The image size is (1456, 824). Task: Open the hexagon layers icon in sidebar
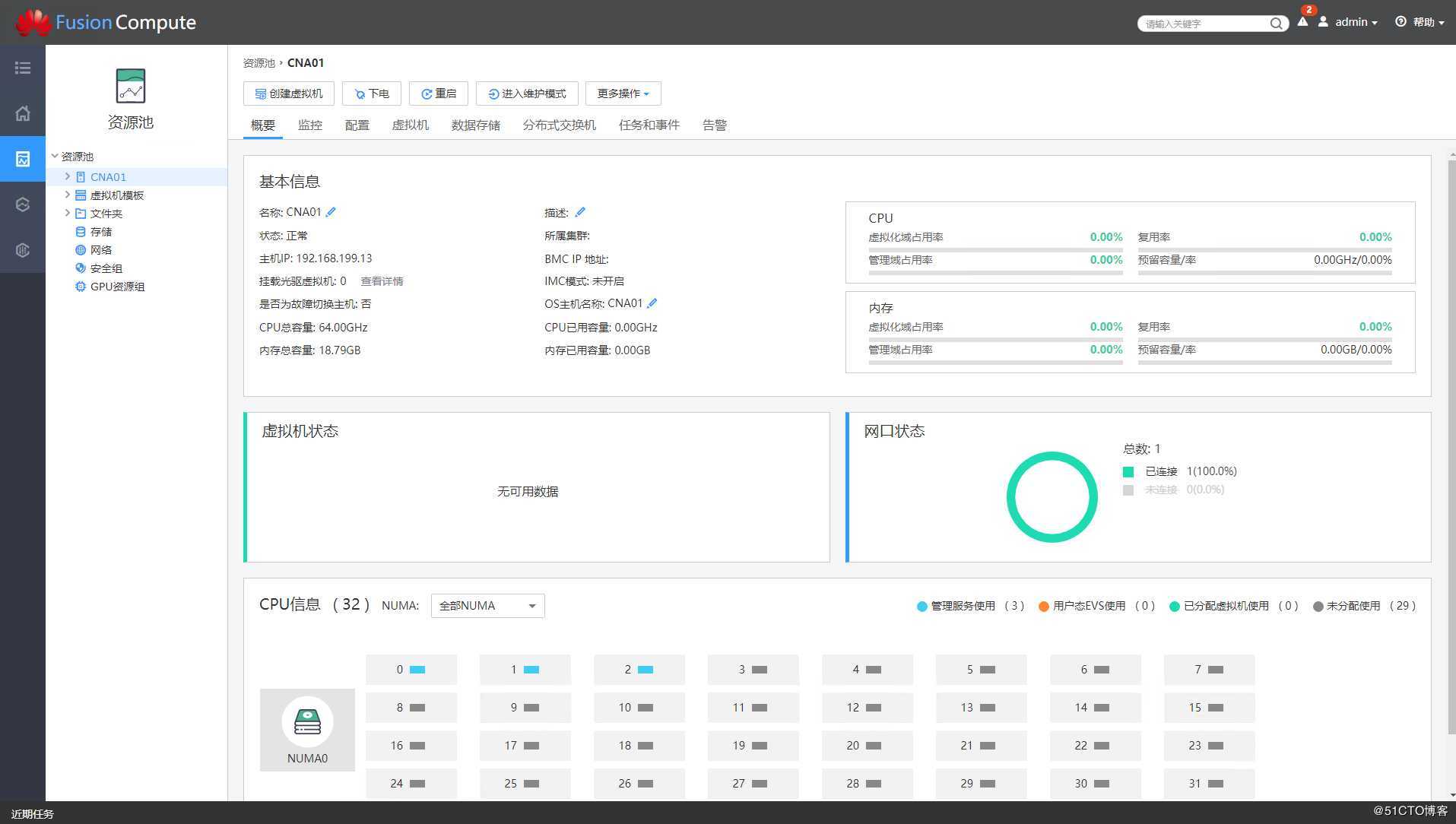(x=23, y=204)
